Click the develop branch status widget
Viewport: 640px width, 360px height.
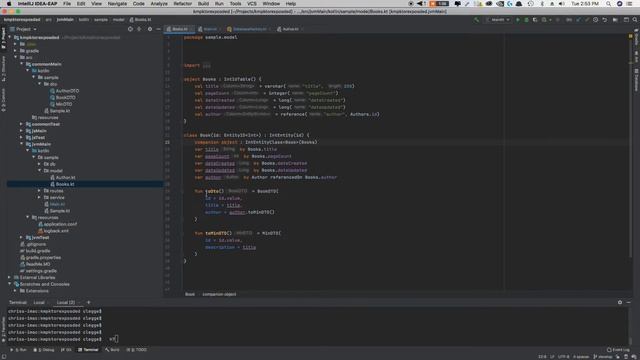pos(603,357)
